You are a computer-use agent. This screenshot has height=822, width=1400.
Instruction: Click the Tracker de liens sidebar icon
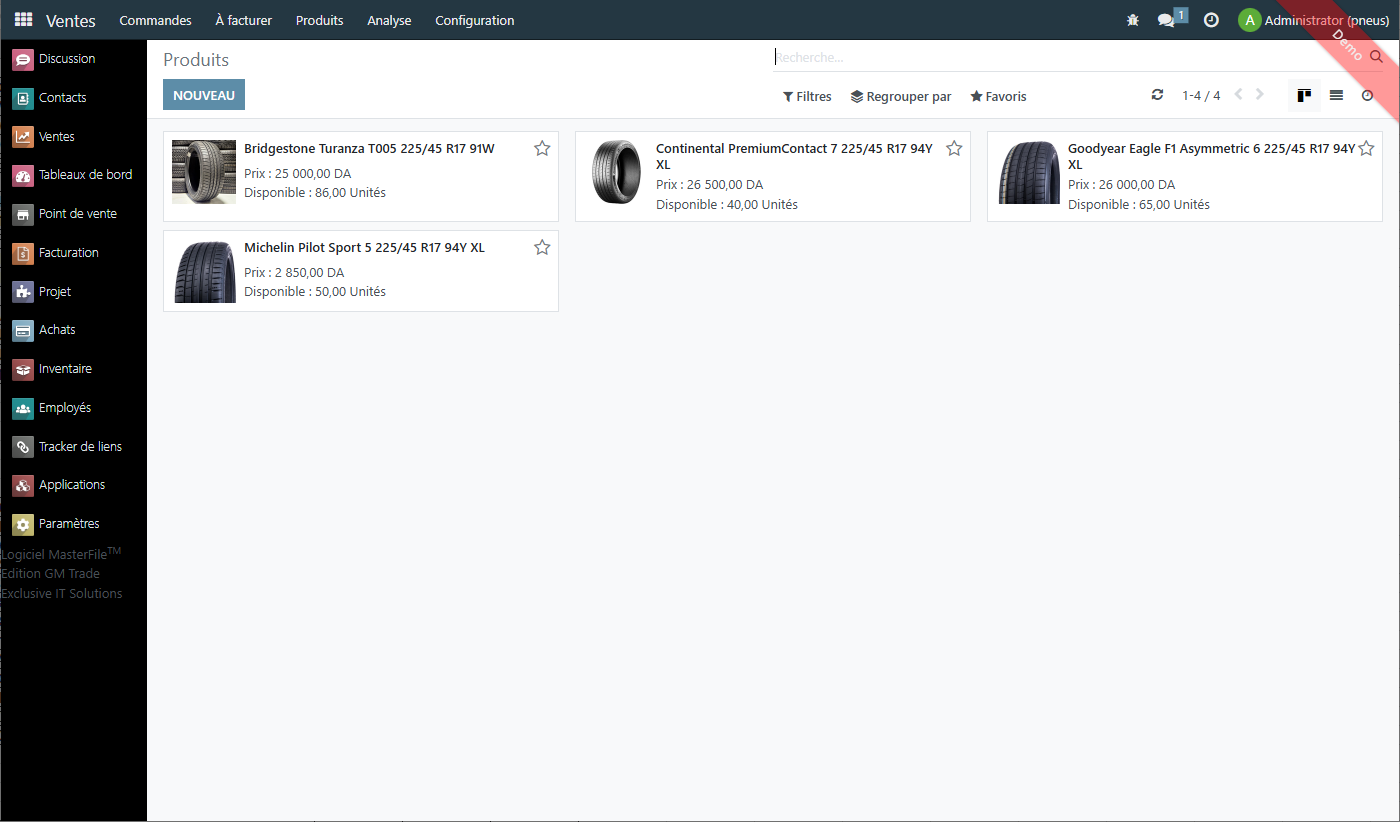point(23,447)
